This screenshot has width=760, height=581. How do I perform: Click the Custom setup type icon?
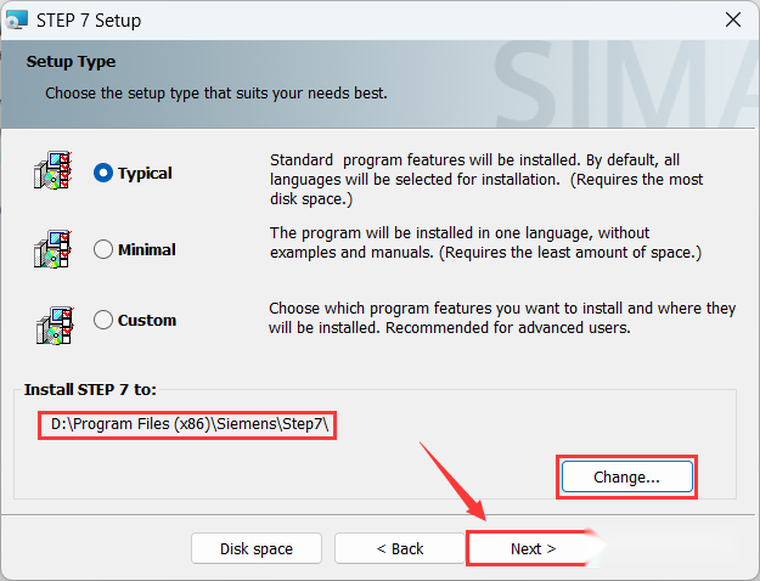pos(53,324)
